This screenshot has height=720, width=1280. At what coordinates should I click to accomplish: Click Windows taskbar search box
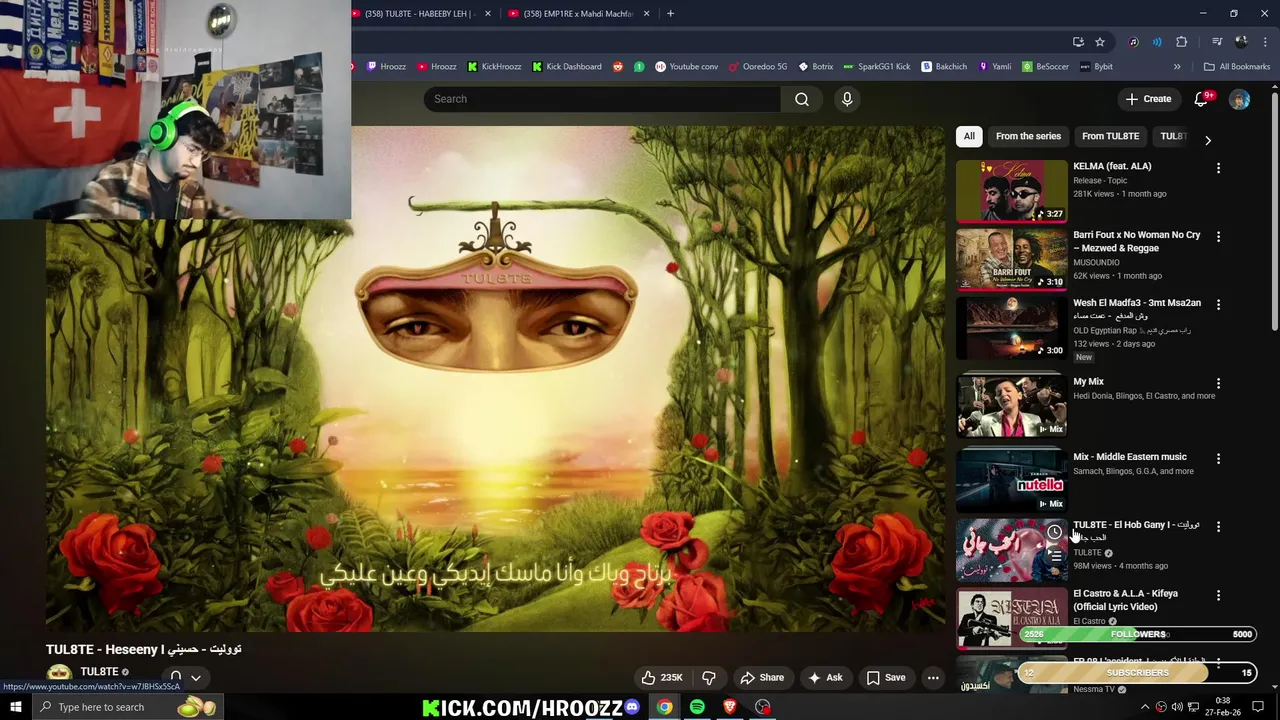(x=126, y=707)
